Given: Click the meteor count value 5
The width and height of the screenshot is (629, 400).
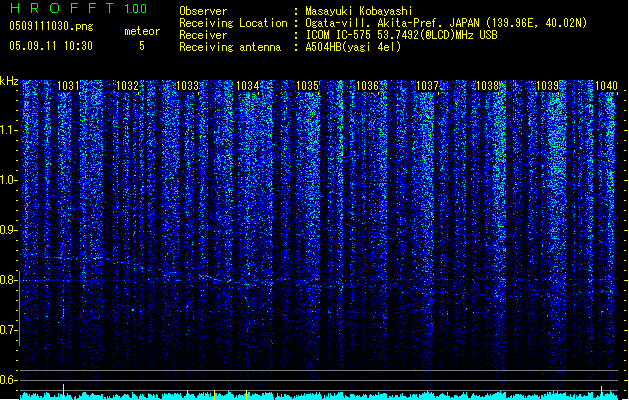Looking at the screenshot, I should 142,46.
